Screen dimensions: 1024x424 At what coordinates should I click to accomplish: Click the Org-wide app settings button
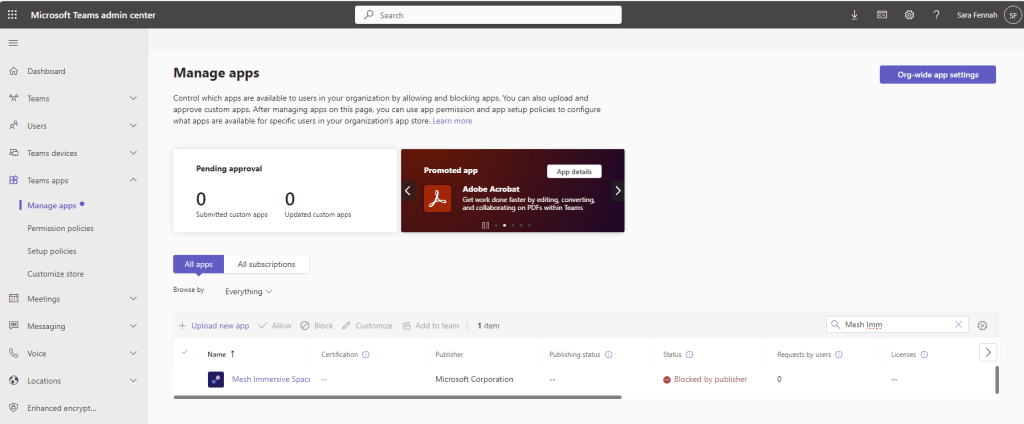click(x=937, y=75)
